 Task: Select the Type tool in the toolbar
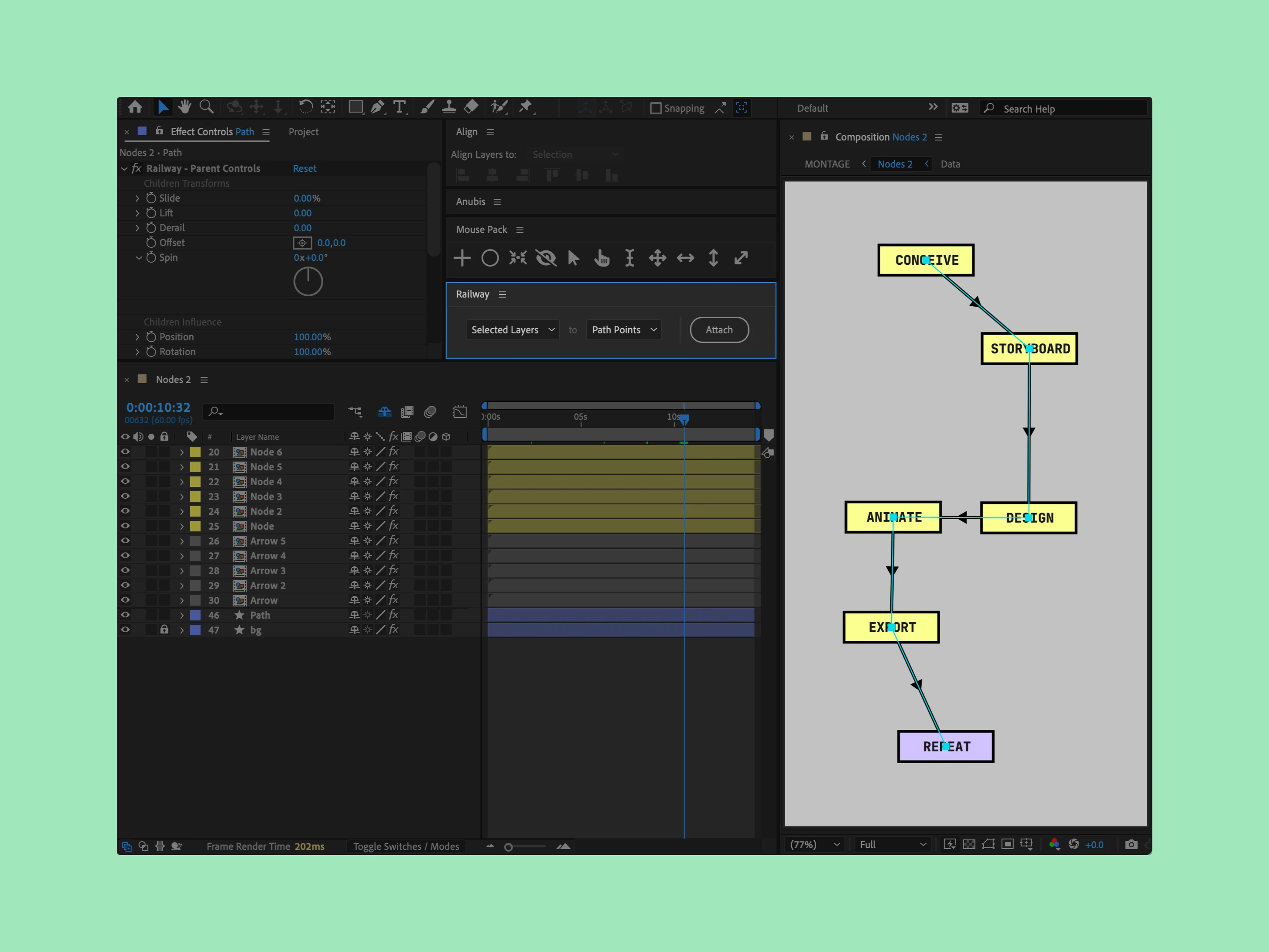tap(400, 107)
